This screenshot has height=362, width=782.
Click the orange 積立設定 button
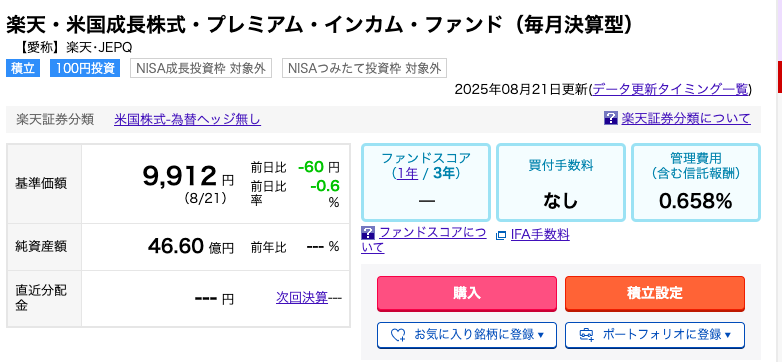655,294
